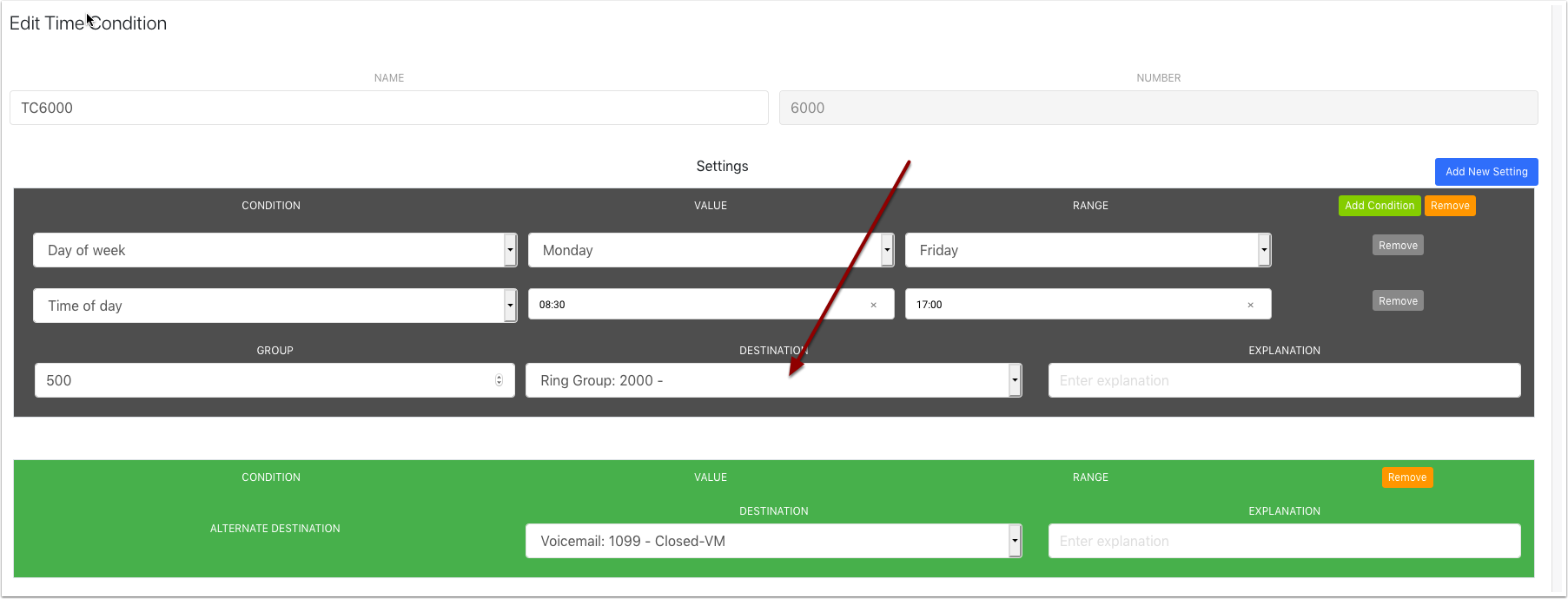Click the alternate destination explanation field
The height and width of the screenshot is (599, 1568).
point(1284,541)
